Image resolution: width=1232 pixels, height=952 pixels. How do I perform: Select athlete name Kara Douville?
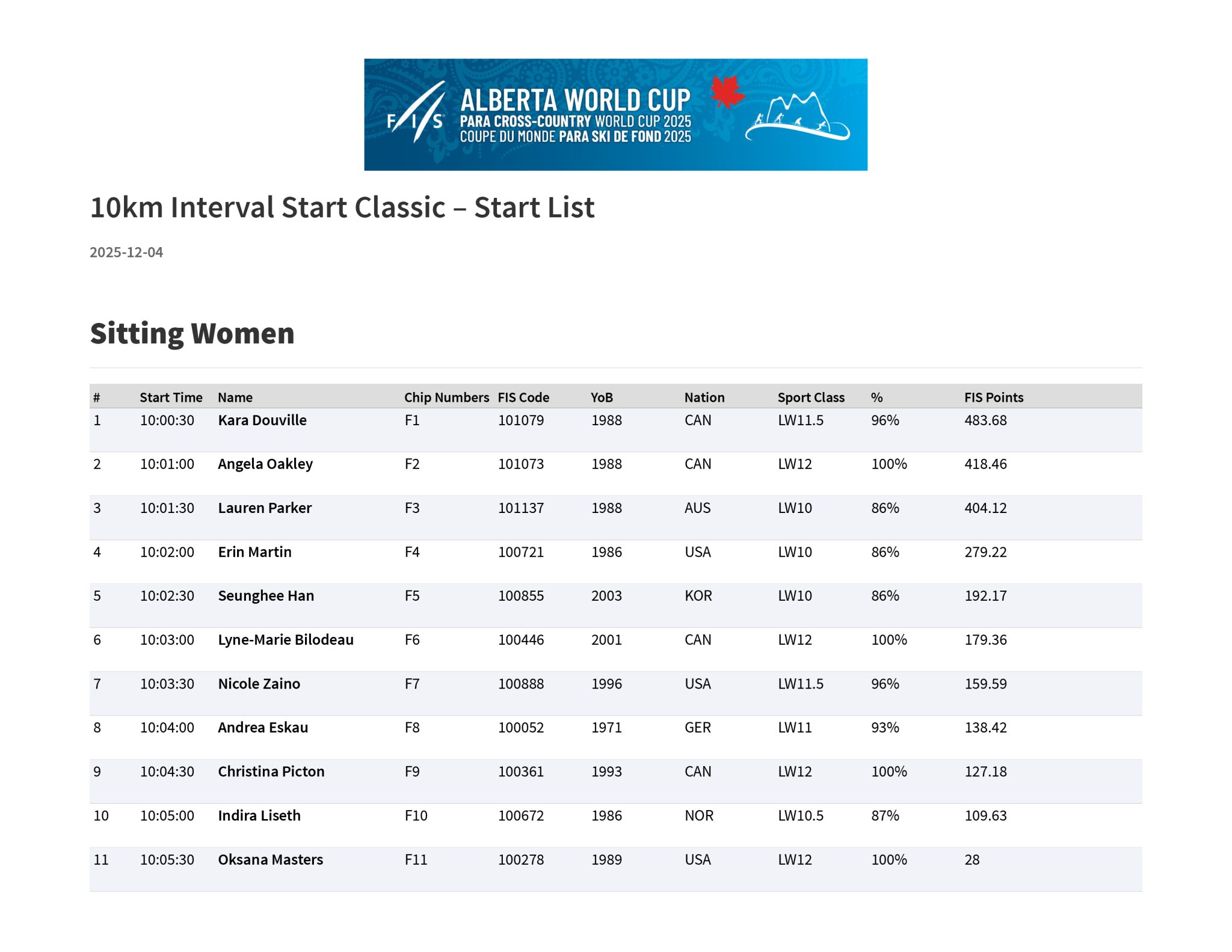click(x=262, y=420)
